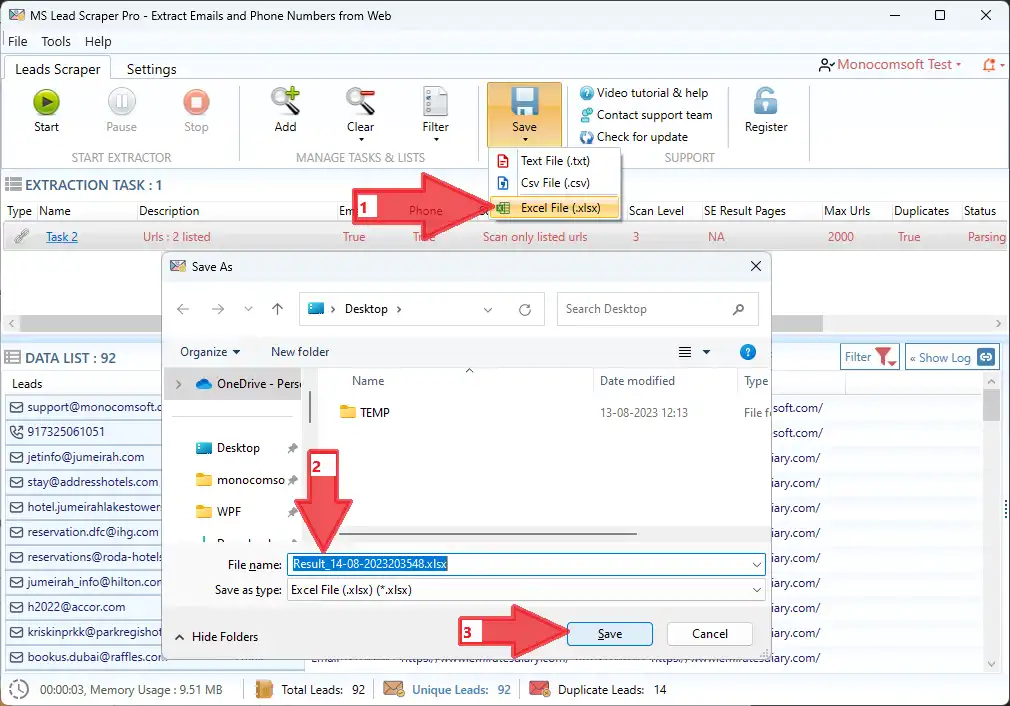This screenshot has width=1010, height=706.
Task: Choose Csv File (.csv) from the Save menu
Action: (x=555, y=183)
